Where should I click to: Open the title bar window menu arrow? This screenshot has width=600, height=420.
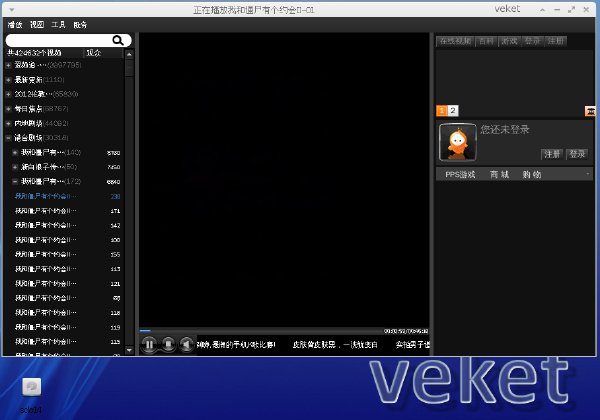tap(12, 10)
